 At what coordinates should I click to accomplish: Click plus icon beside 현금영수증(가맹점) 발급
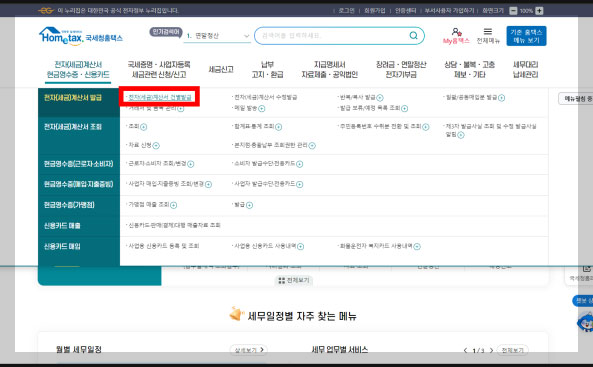249,205
